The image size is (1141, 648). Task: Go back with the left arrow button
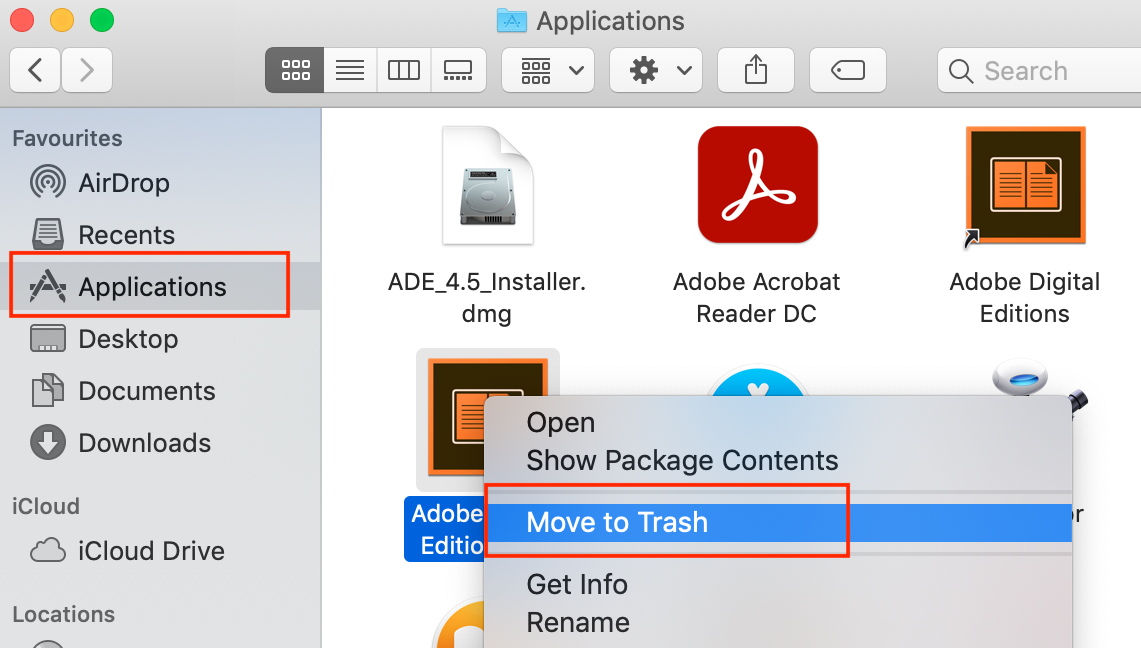35,71
